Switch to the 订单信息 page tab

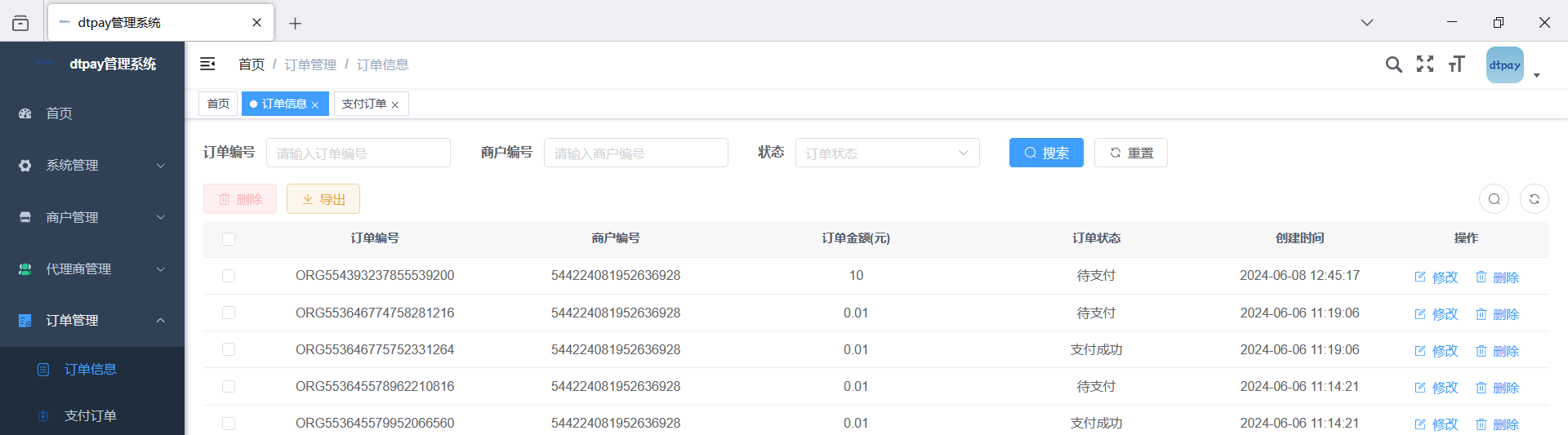[x=285, y=104]
